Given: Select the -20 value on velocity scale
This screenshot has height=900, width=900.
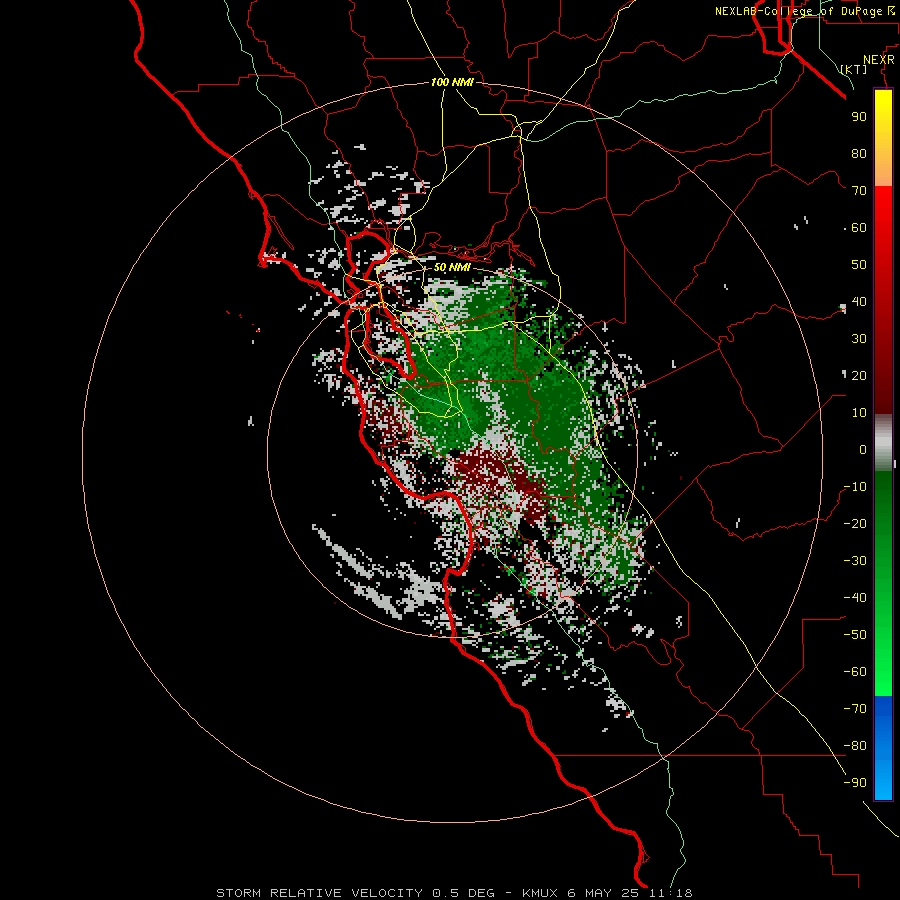Looking at the screenshot, I should [855, 523].
